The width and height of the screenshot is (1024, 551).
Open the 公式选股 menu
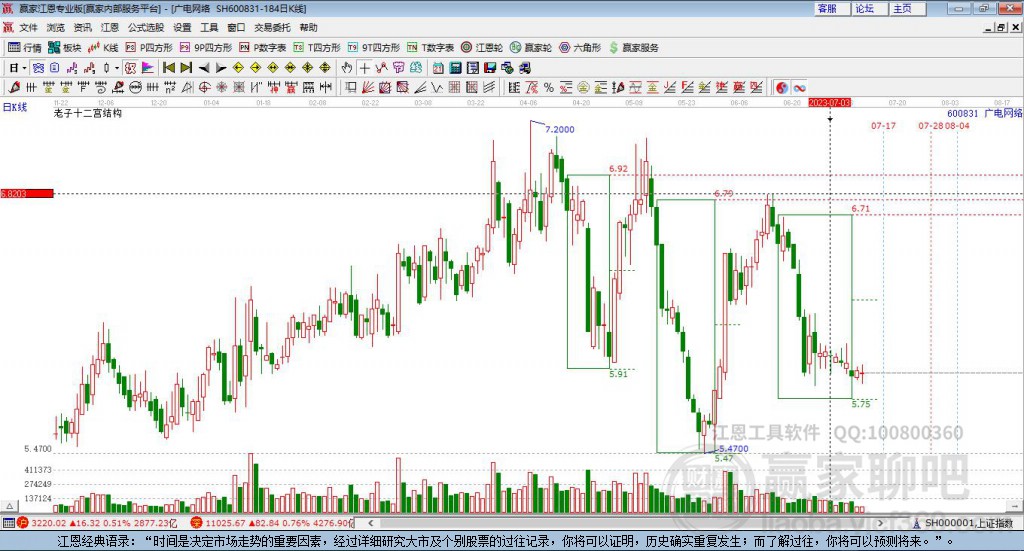[146, 27]
